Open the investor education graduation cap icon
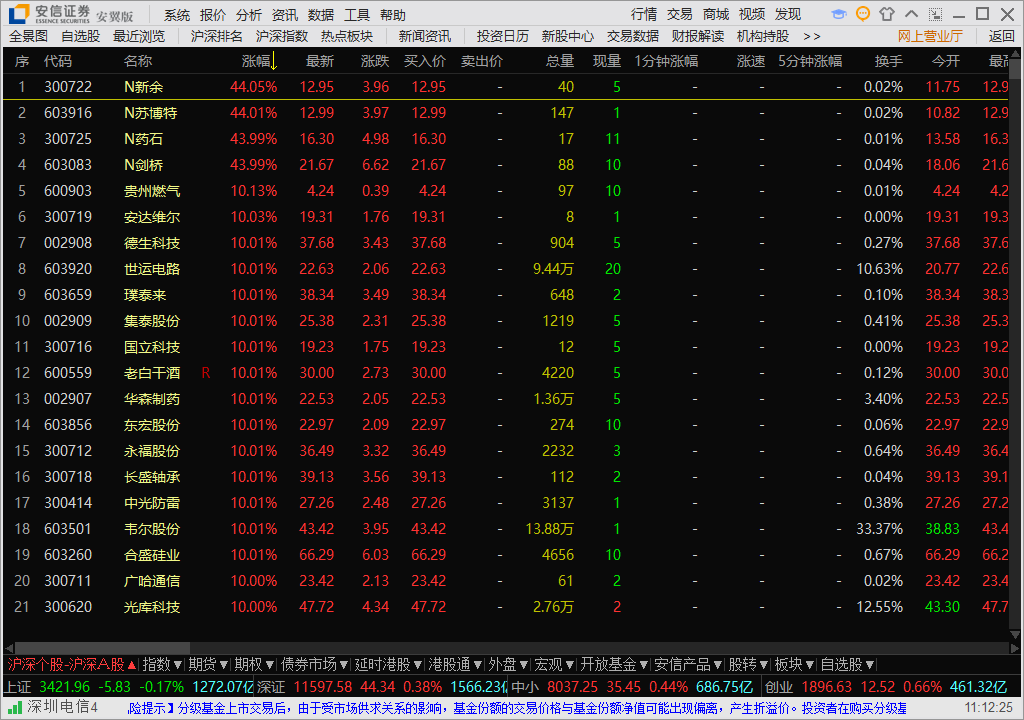 [x=839, y=14]
